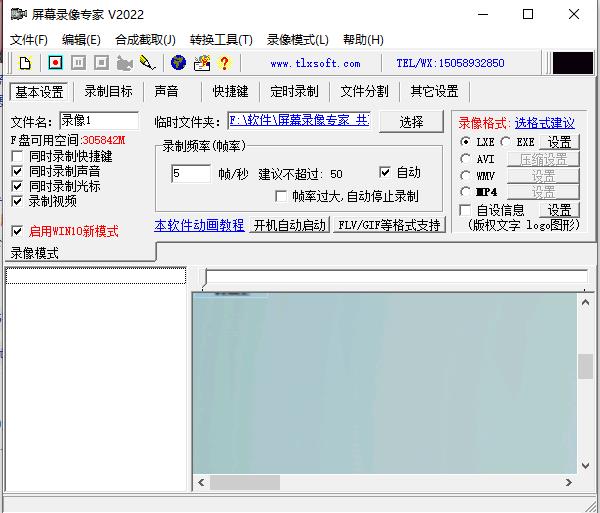Screen dimensions: 600x513
Task: Click the preview scroll up arrow
Action: [585, 302]
